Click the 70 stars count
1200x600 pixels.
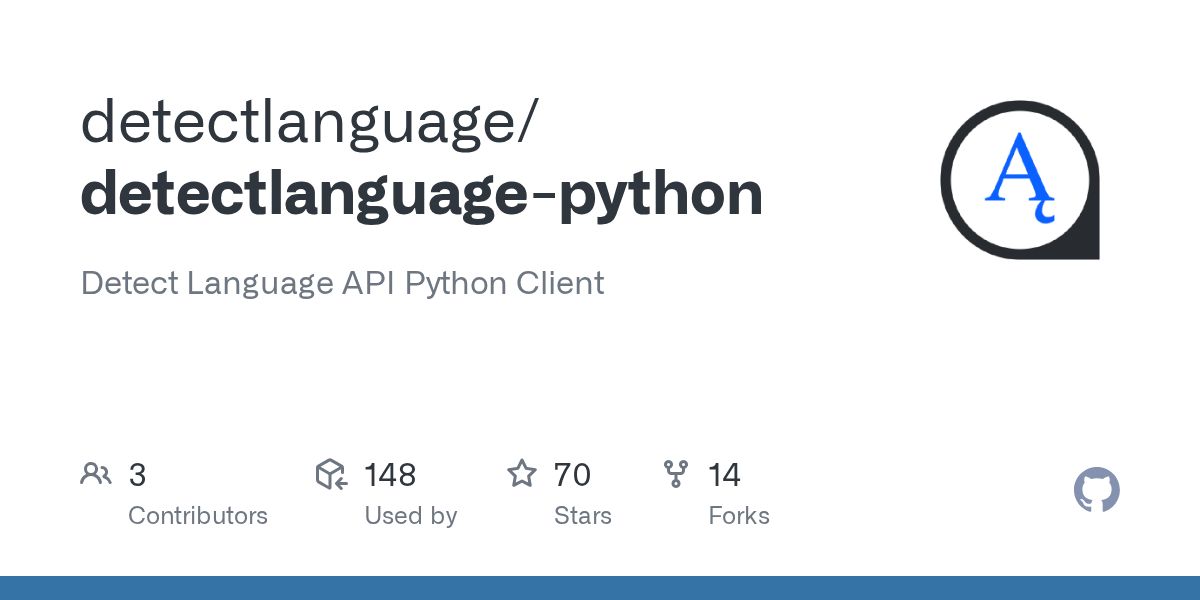[x=571, y=475]
